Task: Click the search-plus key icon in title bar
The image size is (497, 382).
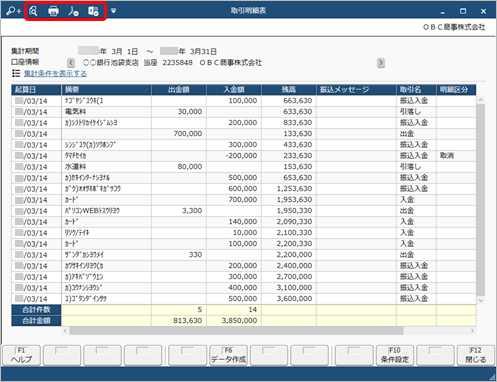Action: tap(14, 11)
